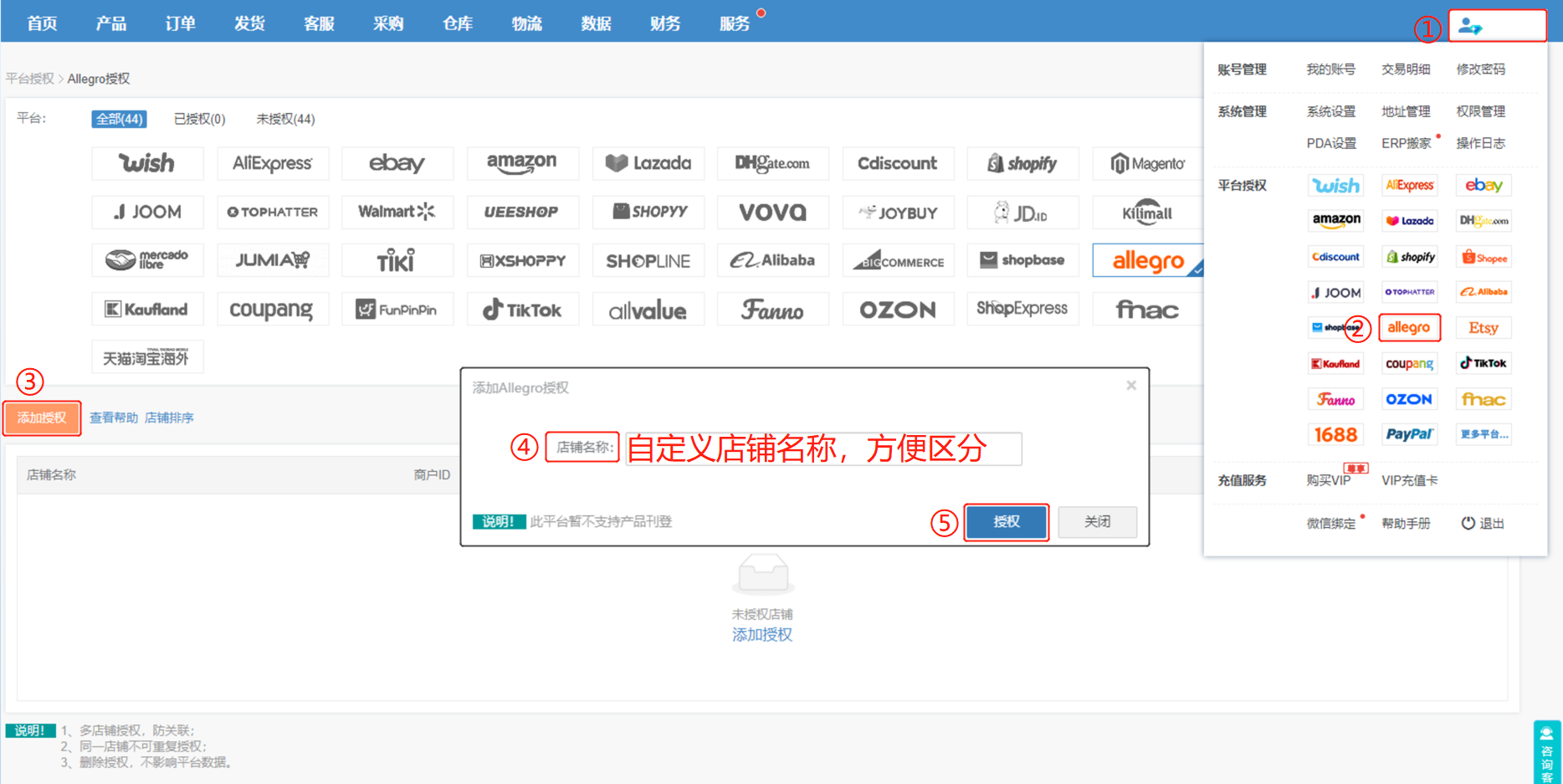This screenshot has width=1563, height=784.
Task: Open 操作日志 in system management
Action: (1481, 143)
